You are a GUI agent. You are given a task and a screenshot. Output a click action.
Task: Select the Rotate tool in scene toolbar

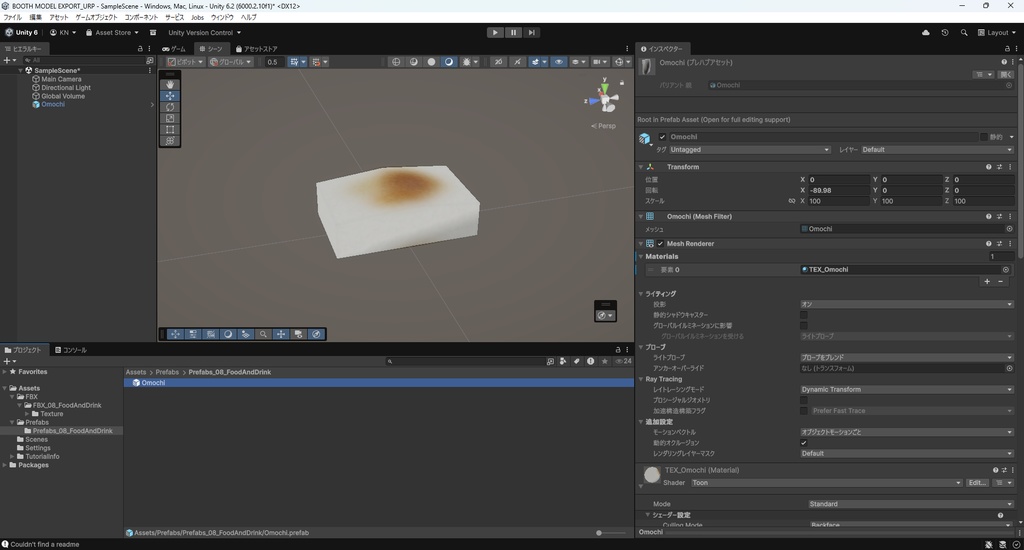(x=170, y=107)
